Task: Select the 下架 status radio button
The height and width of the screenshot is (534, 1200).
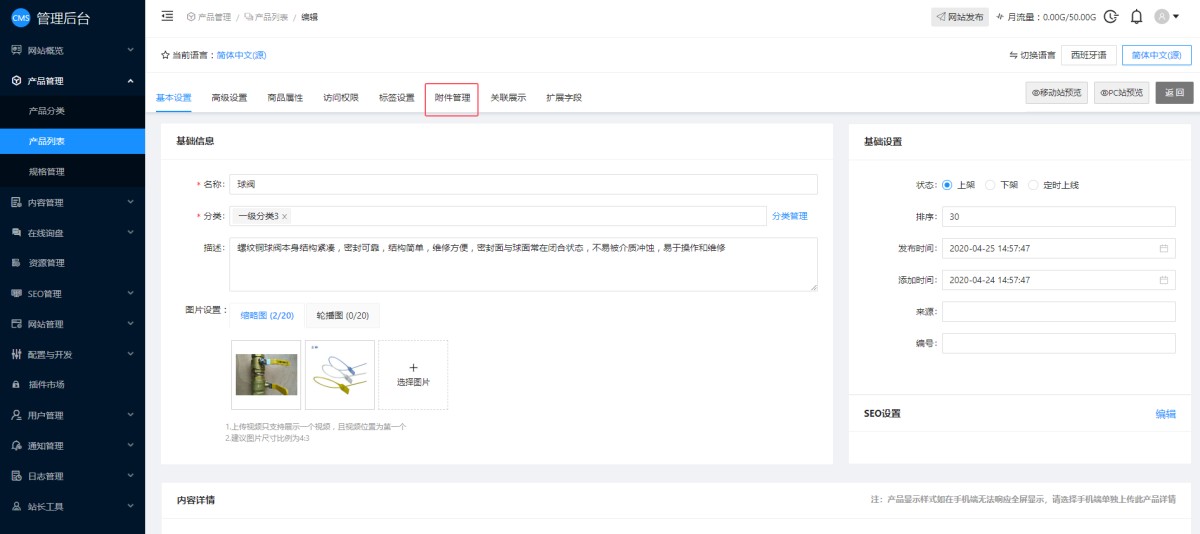Action: [x=990, y=185]
